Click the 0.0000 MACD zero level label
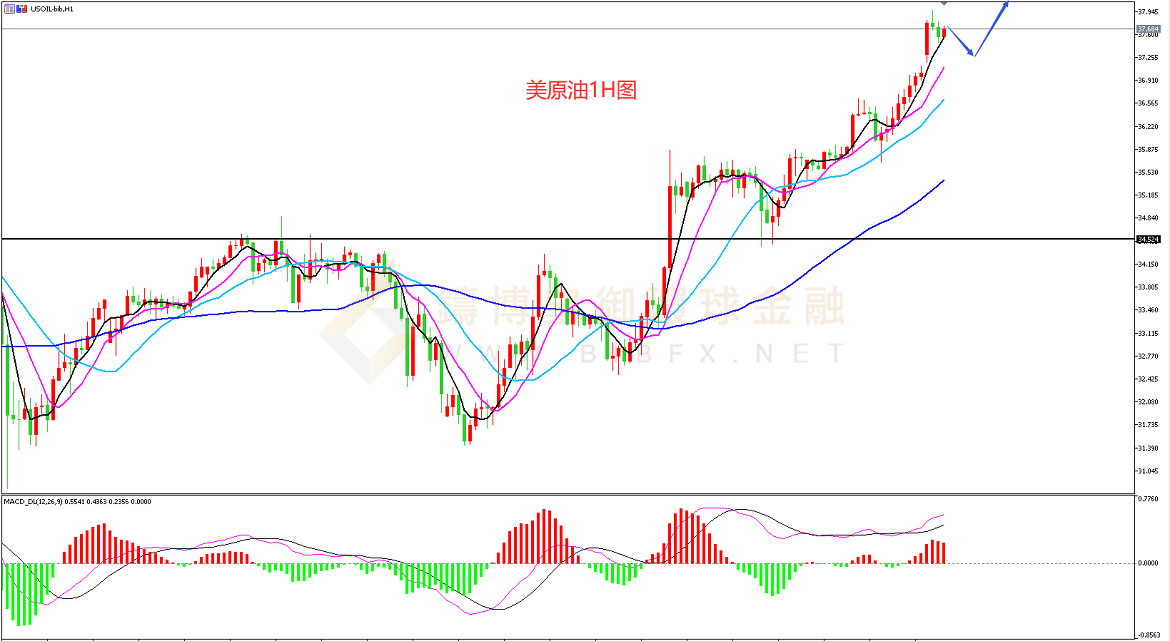The height and width of the screenshot is (641, 1170). (x=1150, y=563)
